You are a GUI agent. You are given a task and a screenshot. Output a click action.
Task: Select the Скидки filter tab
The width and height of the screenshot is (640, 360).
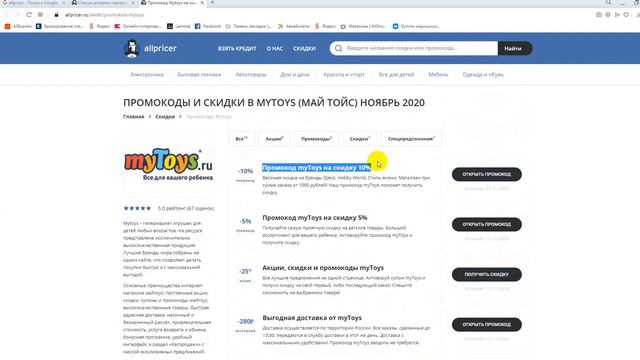tap(360, 139)
